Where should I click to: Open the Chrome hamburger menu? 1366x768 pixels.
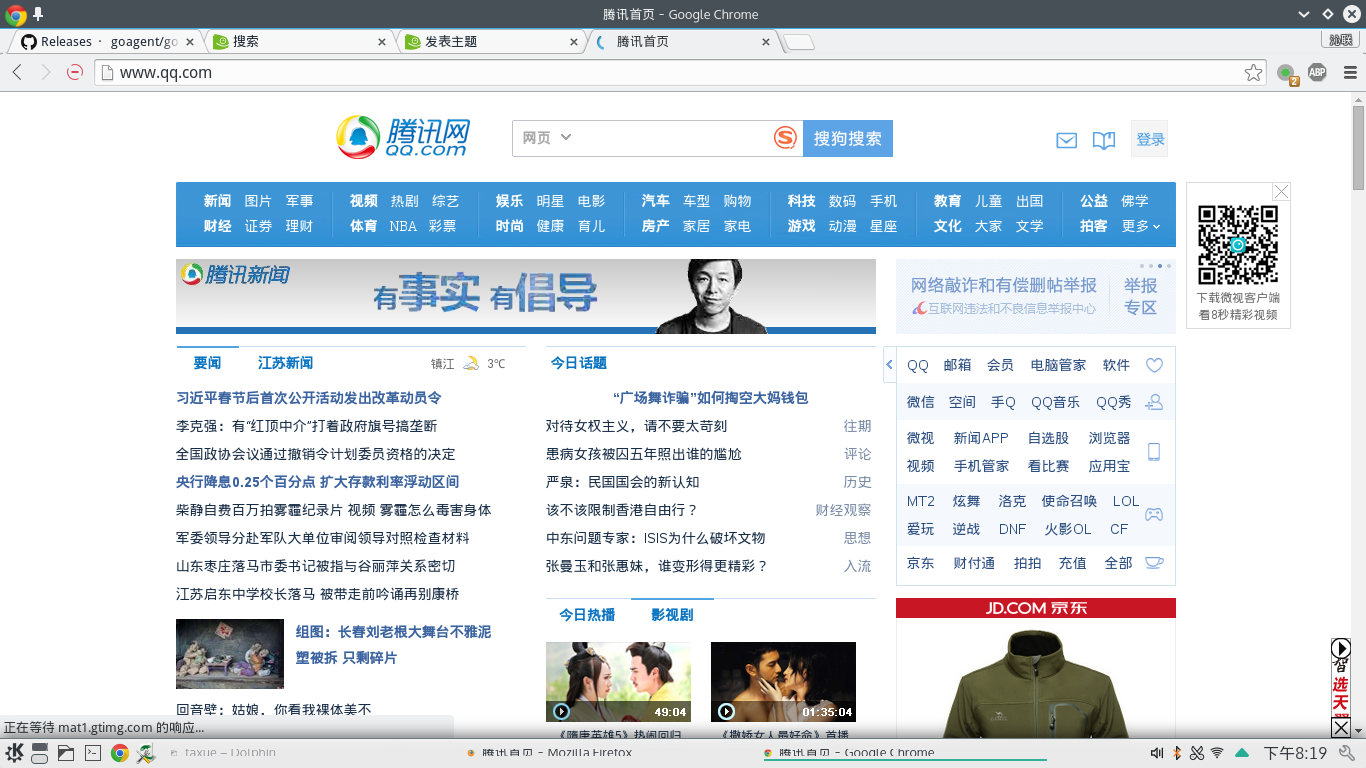[1349, 72]
